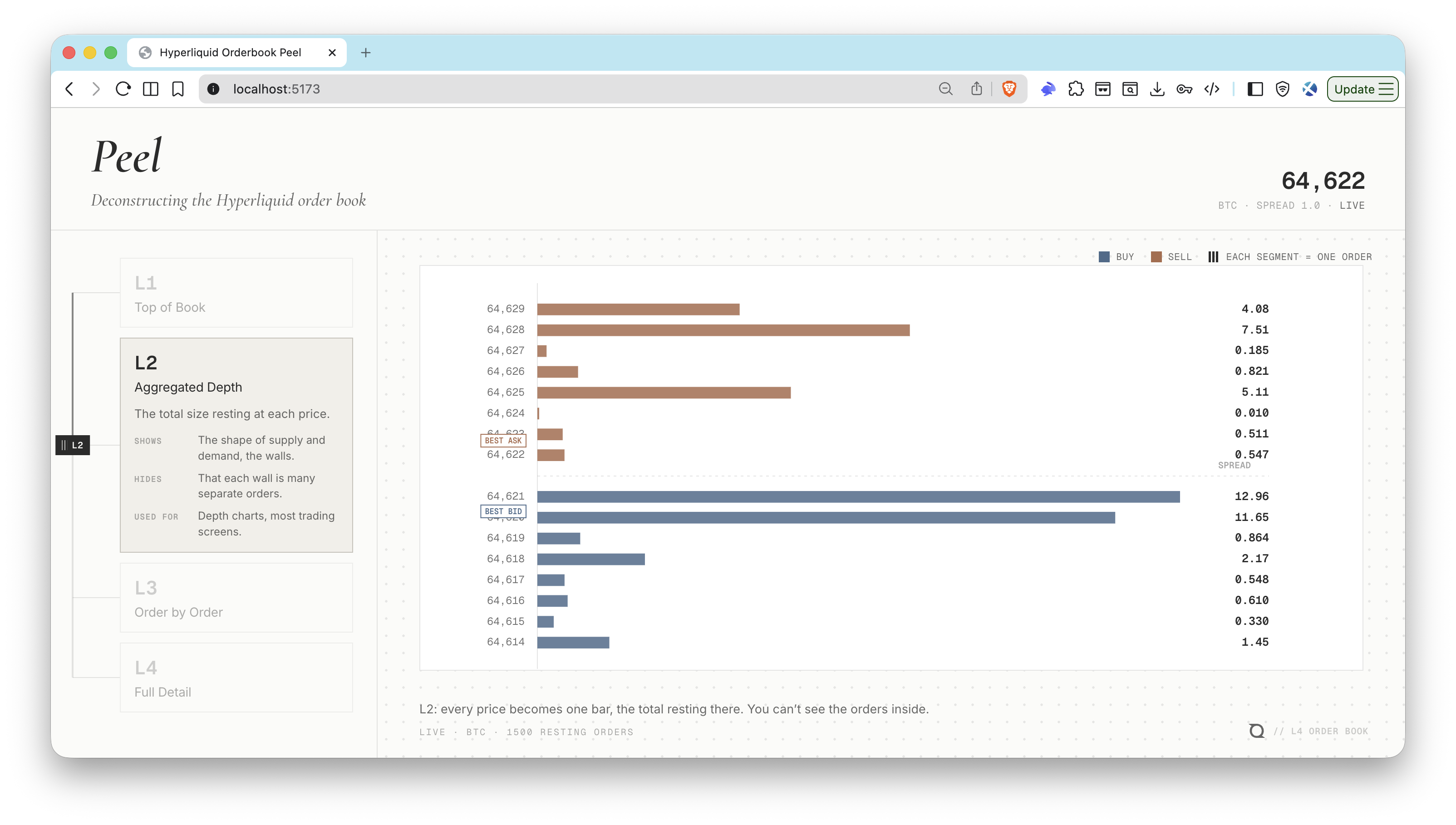Open the developer code brackets icon
The image size is (1456, 825).
[1211, 89]
